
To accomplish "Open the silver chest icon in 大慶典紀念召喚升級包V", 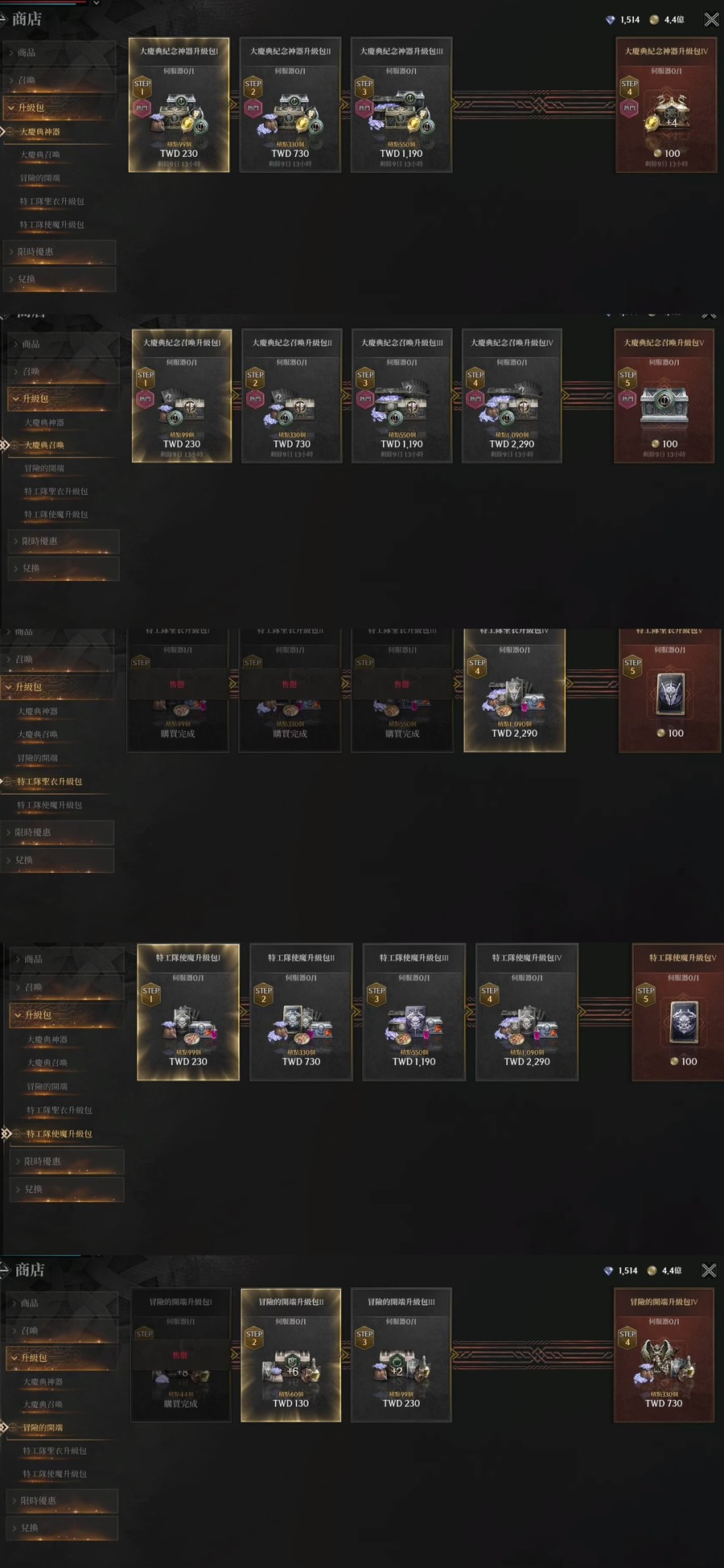I will pyautogui.click(x=664, y=406).
